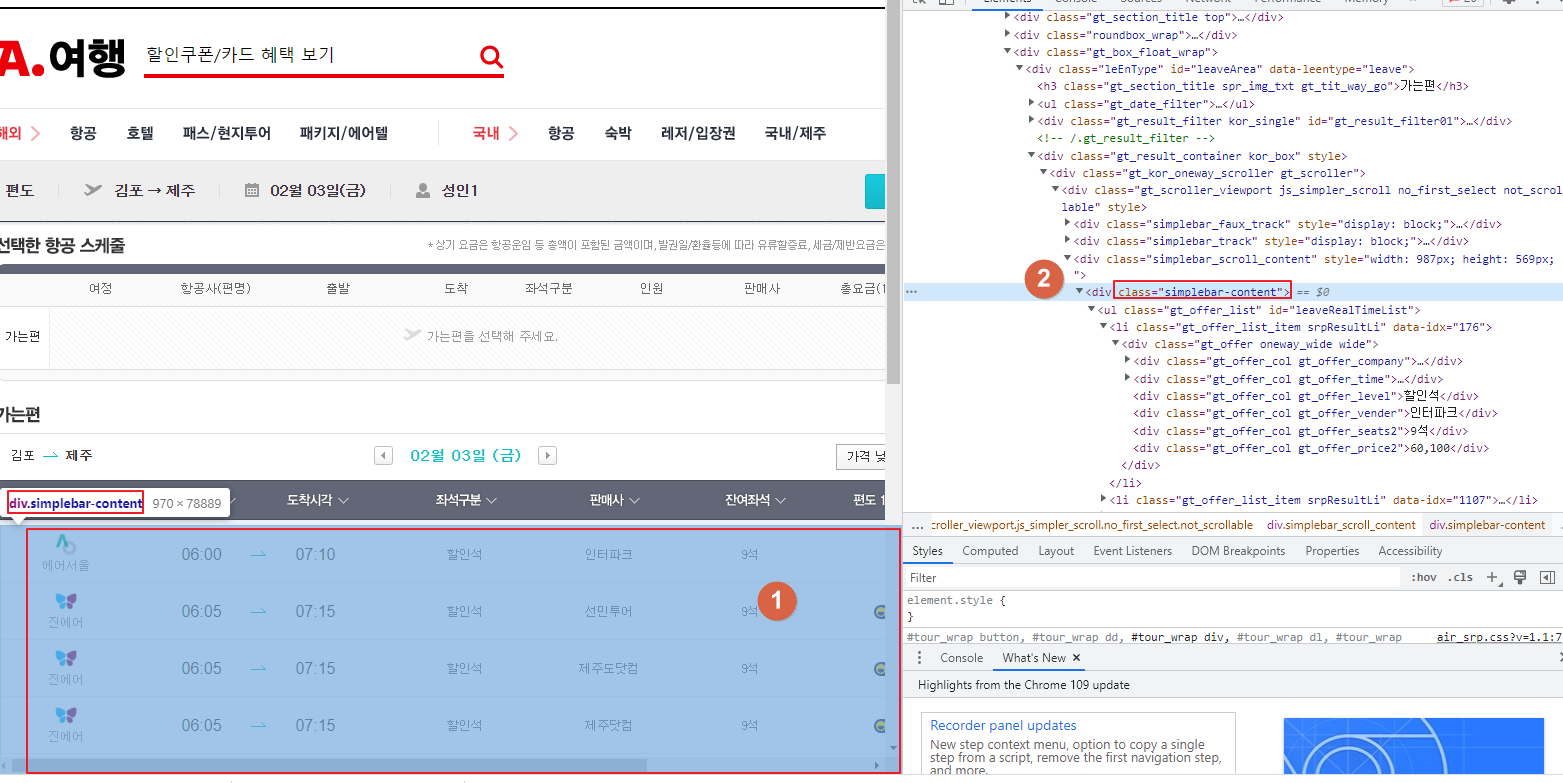Sort by 판매사 column

point(615,500)
